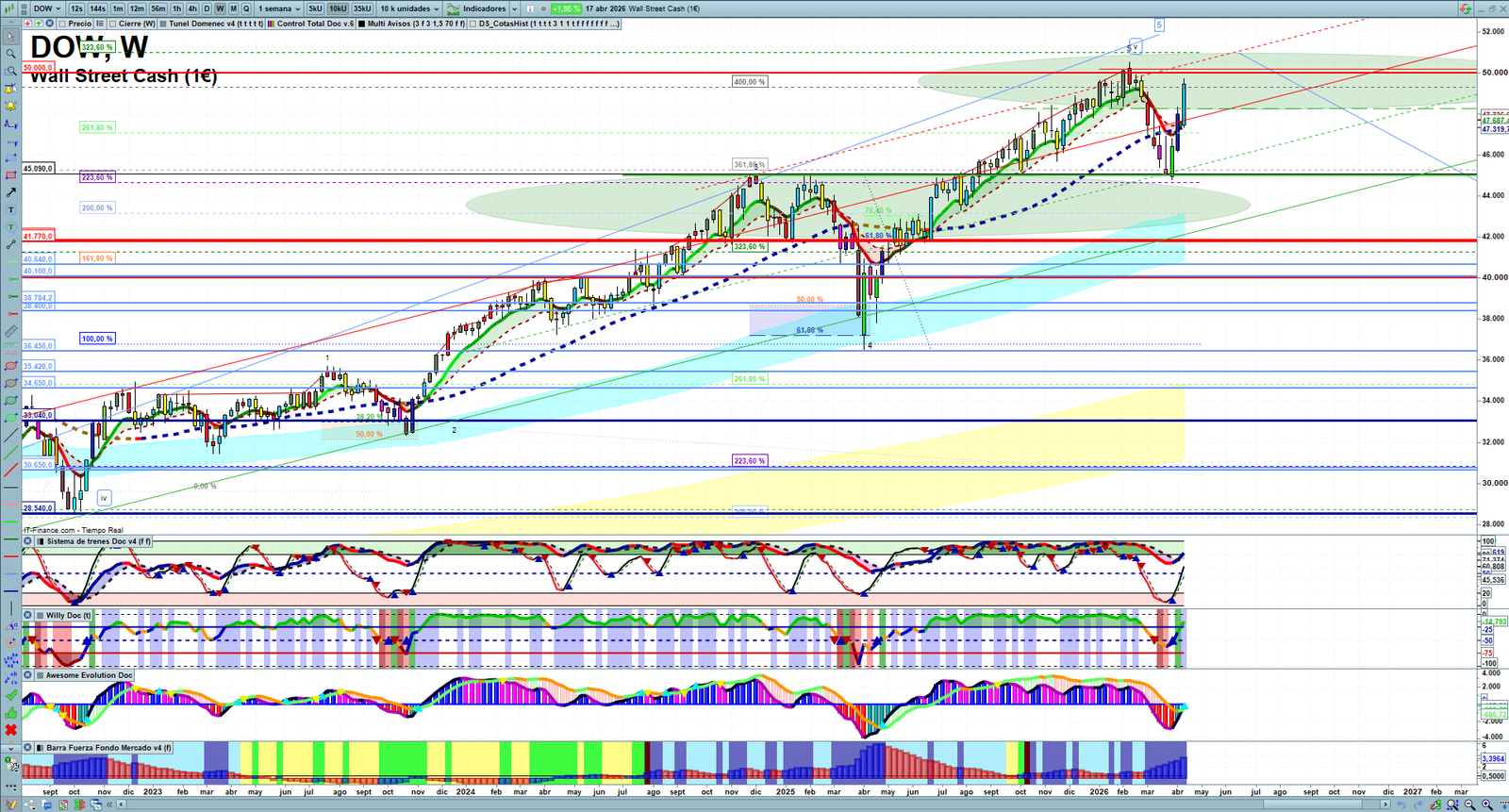Open the '1 semana' timeframe dropdown
This screenshot has width=1509, height=812.
click(x=279, y=8)
